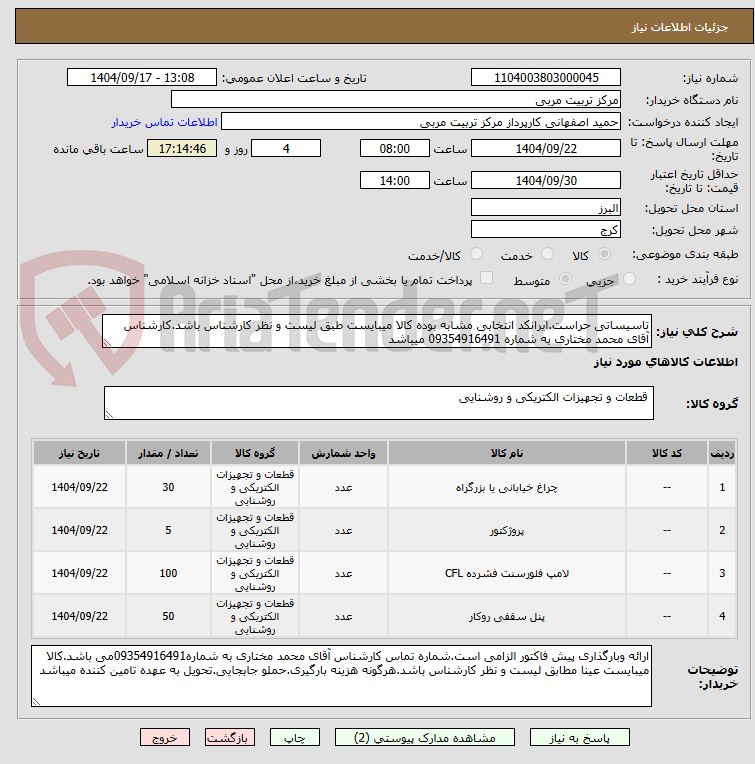Click the response deadline time 08:00 field
Screen dimensions: 755x764
[x=395, y=148]
